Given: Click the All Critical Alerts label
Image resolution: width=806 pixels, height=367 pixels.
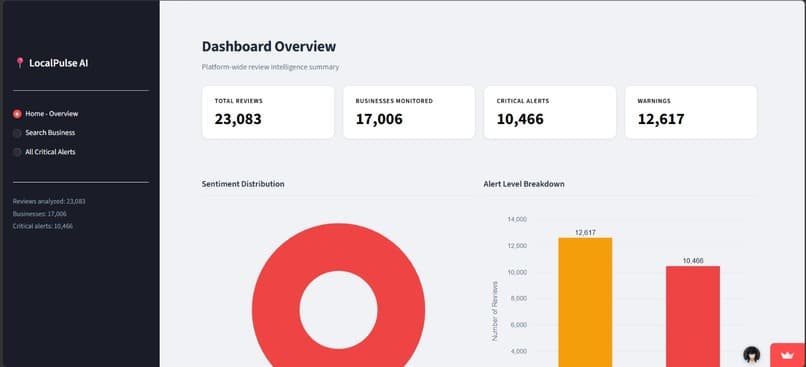Looking at the screenshot, I should click(x=50, y=152).
